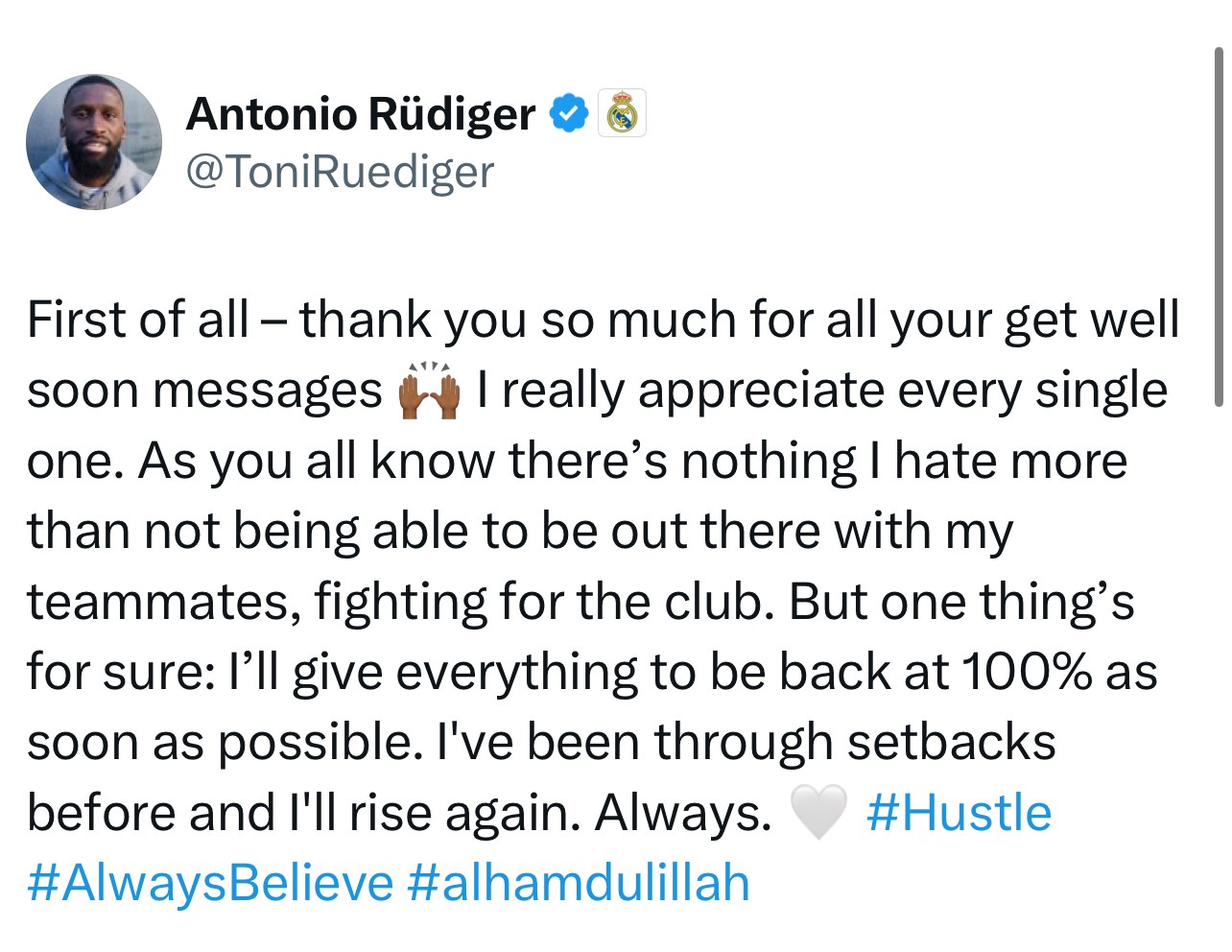This screenshot has width=1232, height=952.
Task: Open the #AlwaysBelieve hashtag
Action: pyautogui.click(x=210, y=883)
